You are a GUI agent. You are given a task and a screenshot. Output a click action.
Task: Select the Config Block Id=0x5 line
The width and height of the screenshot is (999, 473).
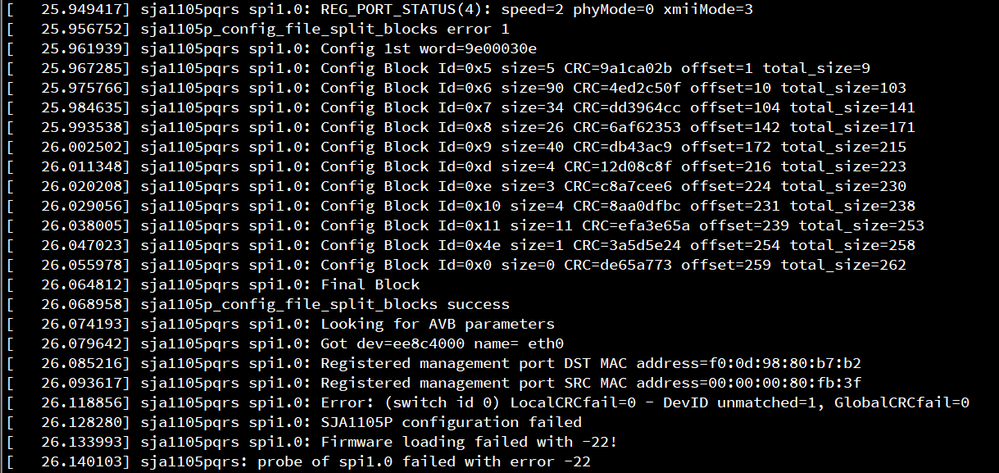coord(438,68)
